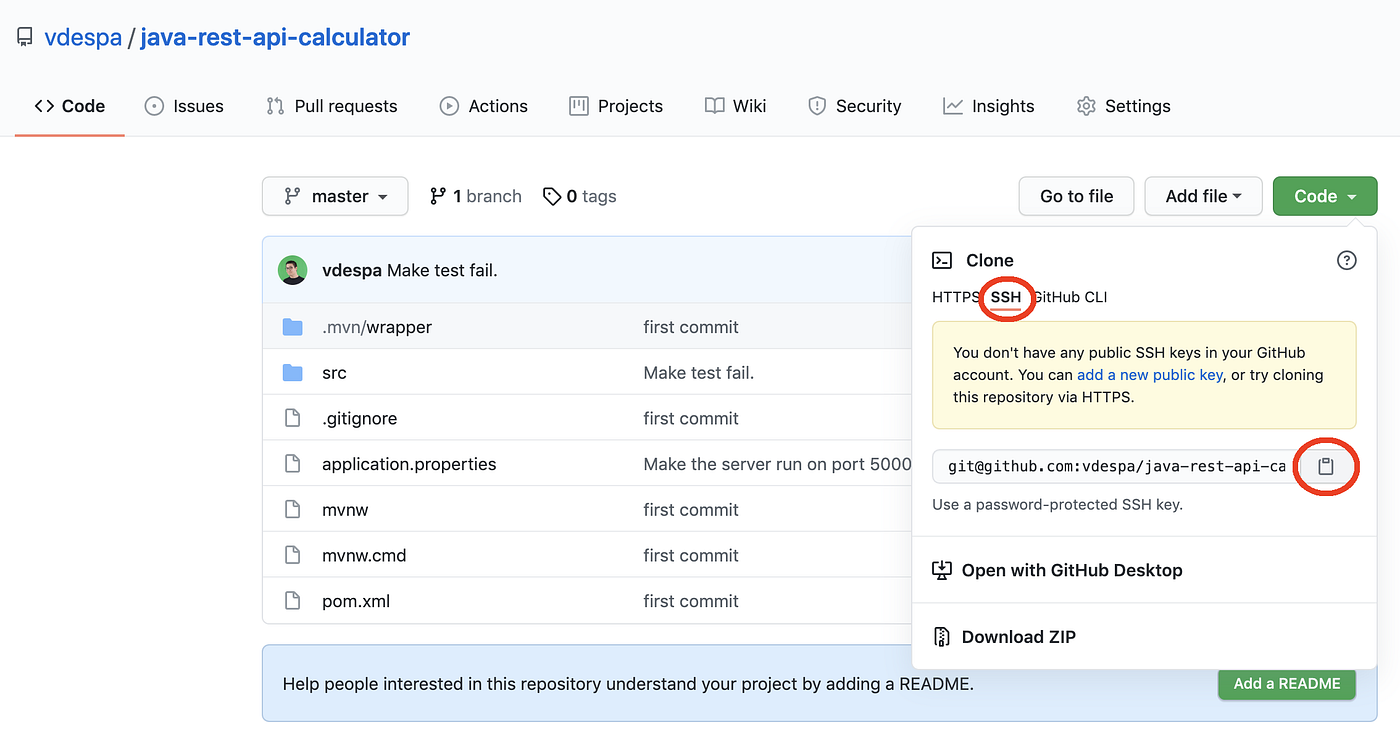
Task: Switch to the Issues tab
Action: point(184,106)
